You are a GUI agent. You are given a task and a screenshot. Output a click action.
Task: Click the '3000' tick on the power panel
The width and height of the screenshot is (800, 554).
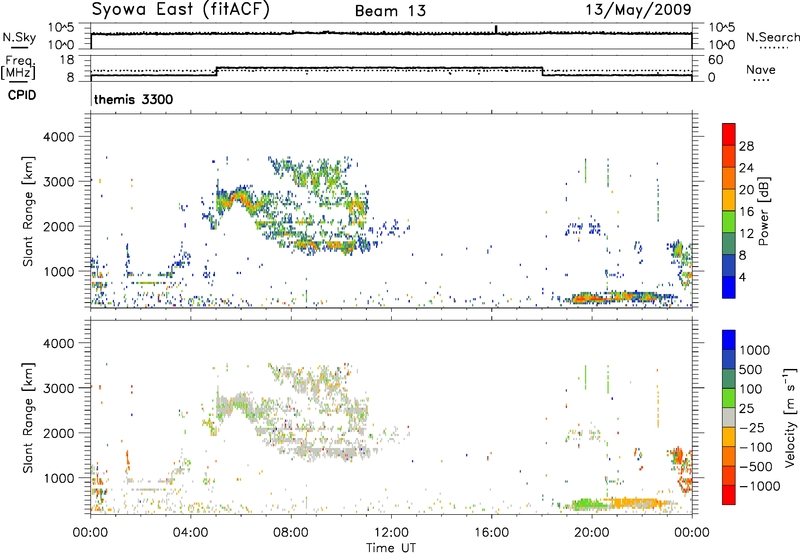pos(58,182)
